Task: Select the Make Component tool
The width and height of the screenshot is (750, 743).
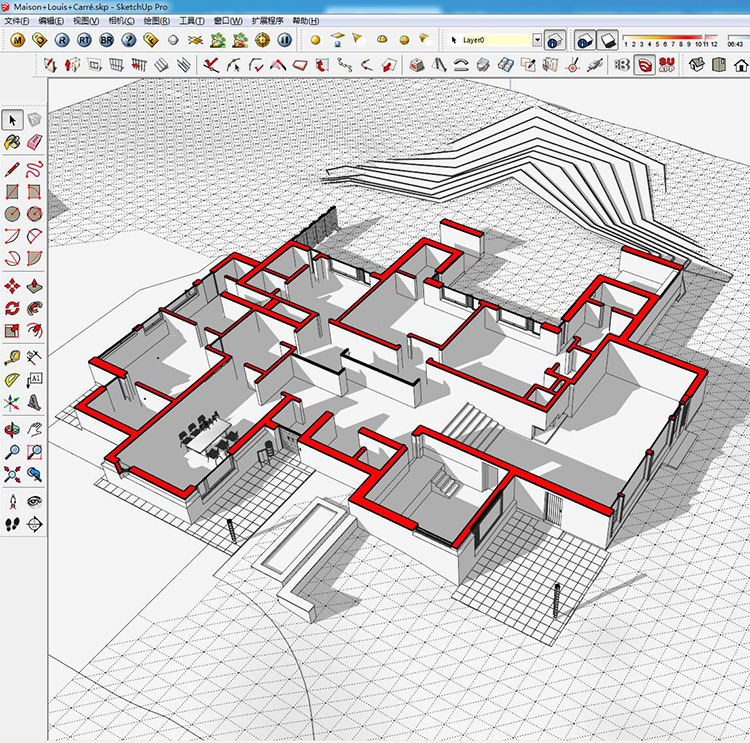Action: [x=34, y=120]
